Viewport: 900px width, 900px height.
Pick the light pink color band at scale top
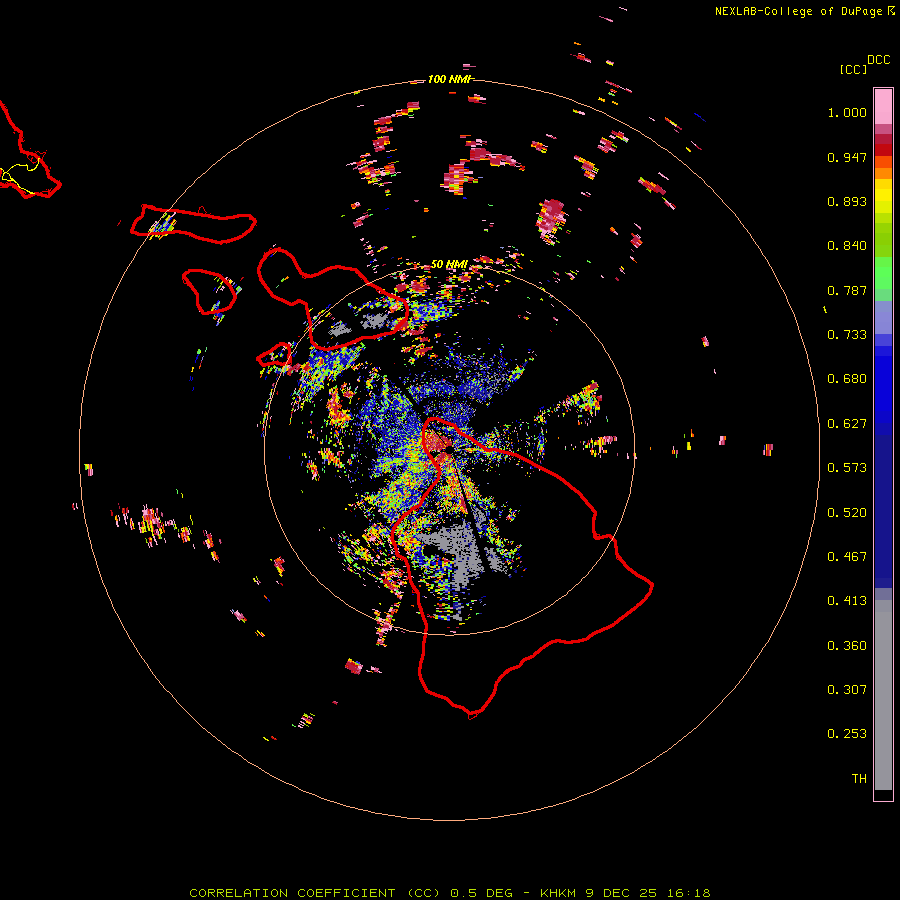883,107
